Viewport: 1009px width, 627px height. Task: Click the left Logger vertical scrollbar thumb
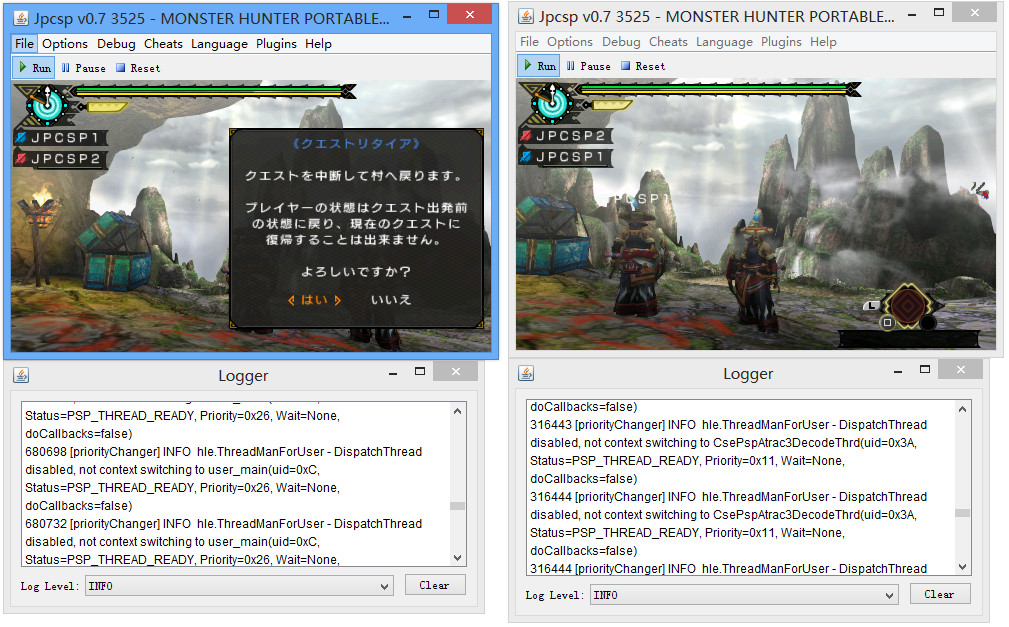point(458,506)
